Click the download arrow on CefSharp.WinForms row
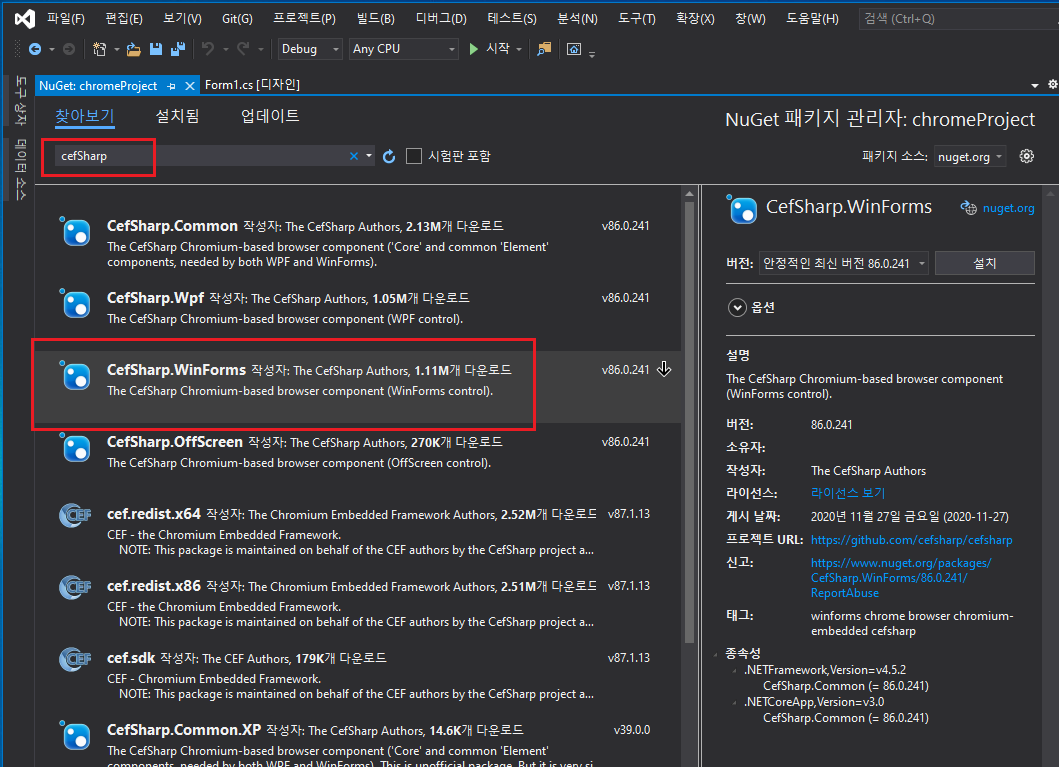This screenshot has width=1059, height=767. 664,369
